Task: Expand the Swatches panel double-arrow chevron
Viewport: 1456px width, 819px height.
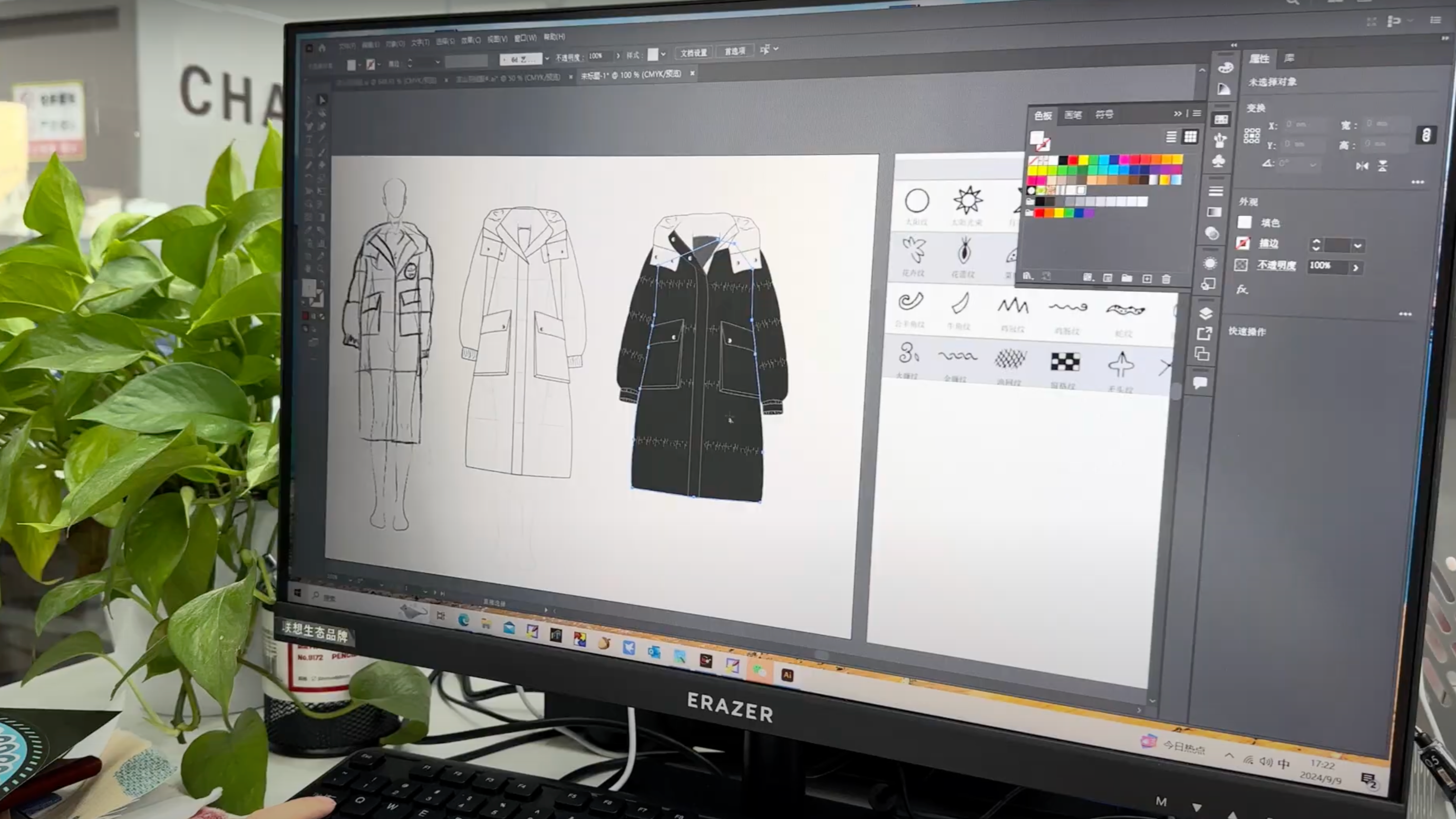Action: point(1177,114)
